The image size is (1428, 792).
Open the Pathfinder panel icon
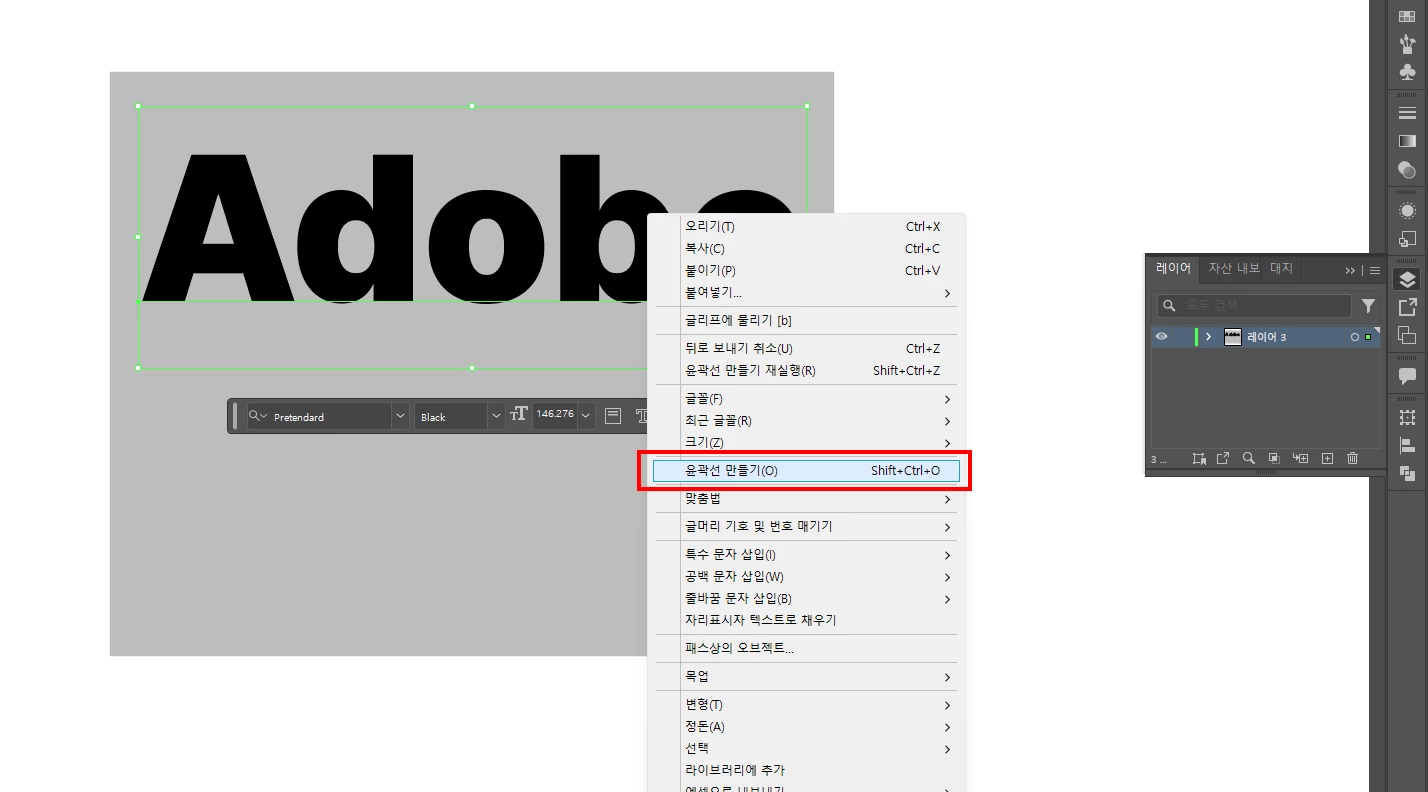1407,473
